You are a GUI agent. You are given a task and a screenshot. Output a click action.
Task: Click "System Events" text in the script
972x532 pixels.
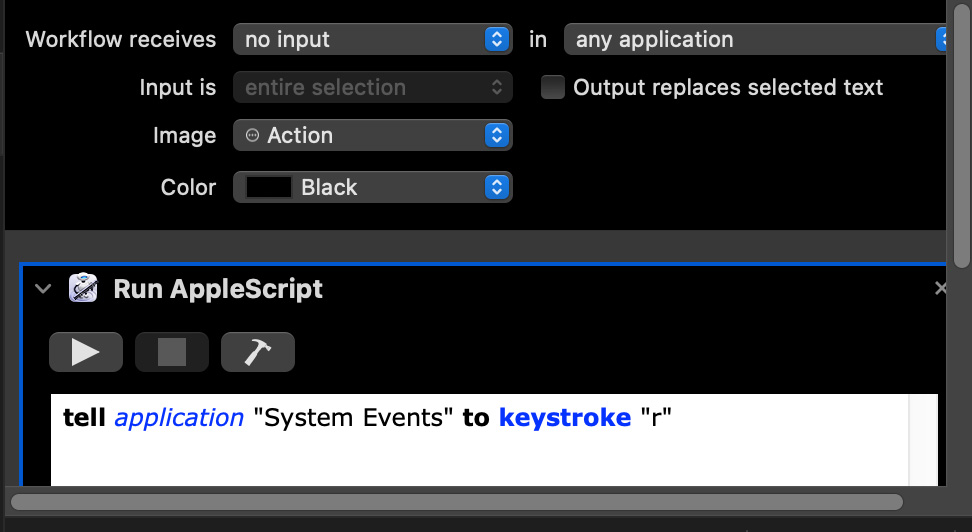(x=353, y=418)
